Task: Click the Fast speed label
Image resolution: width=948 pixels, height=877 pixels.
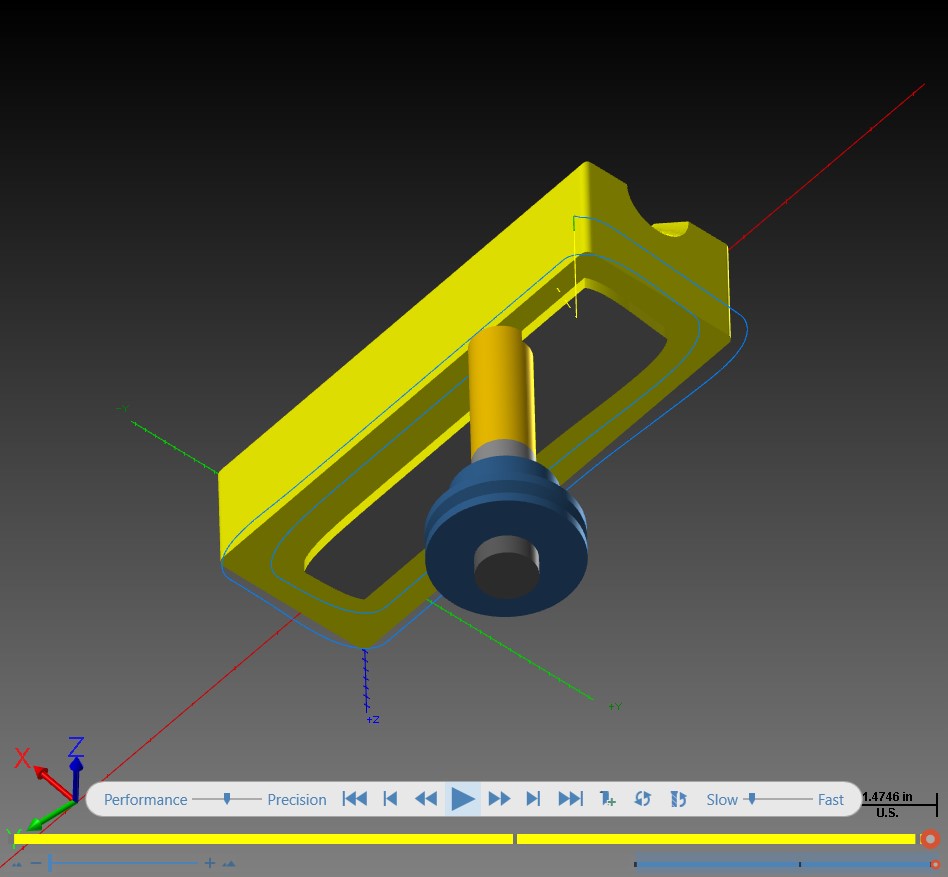Action: point(831,800)
